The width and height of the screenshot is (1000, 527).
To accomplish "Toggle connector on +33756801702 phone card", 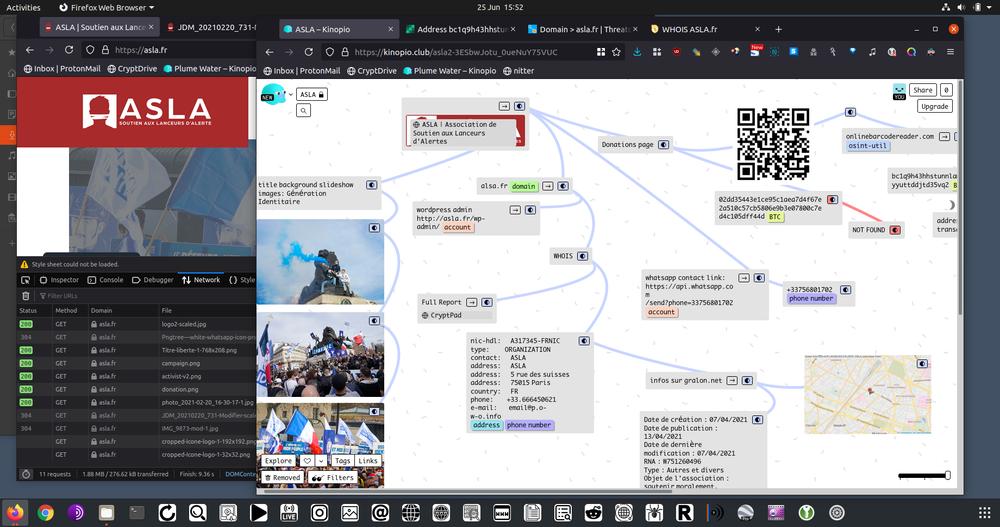I will [845, 290].
